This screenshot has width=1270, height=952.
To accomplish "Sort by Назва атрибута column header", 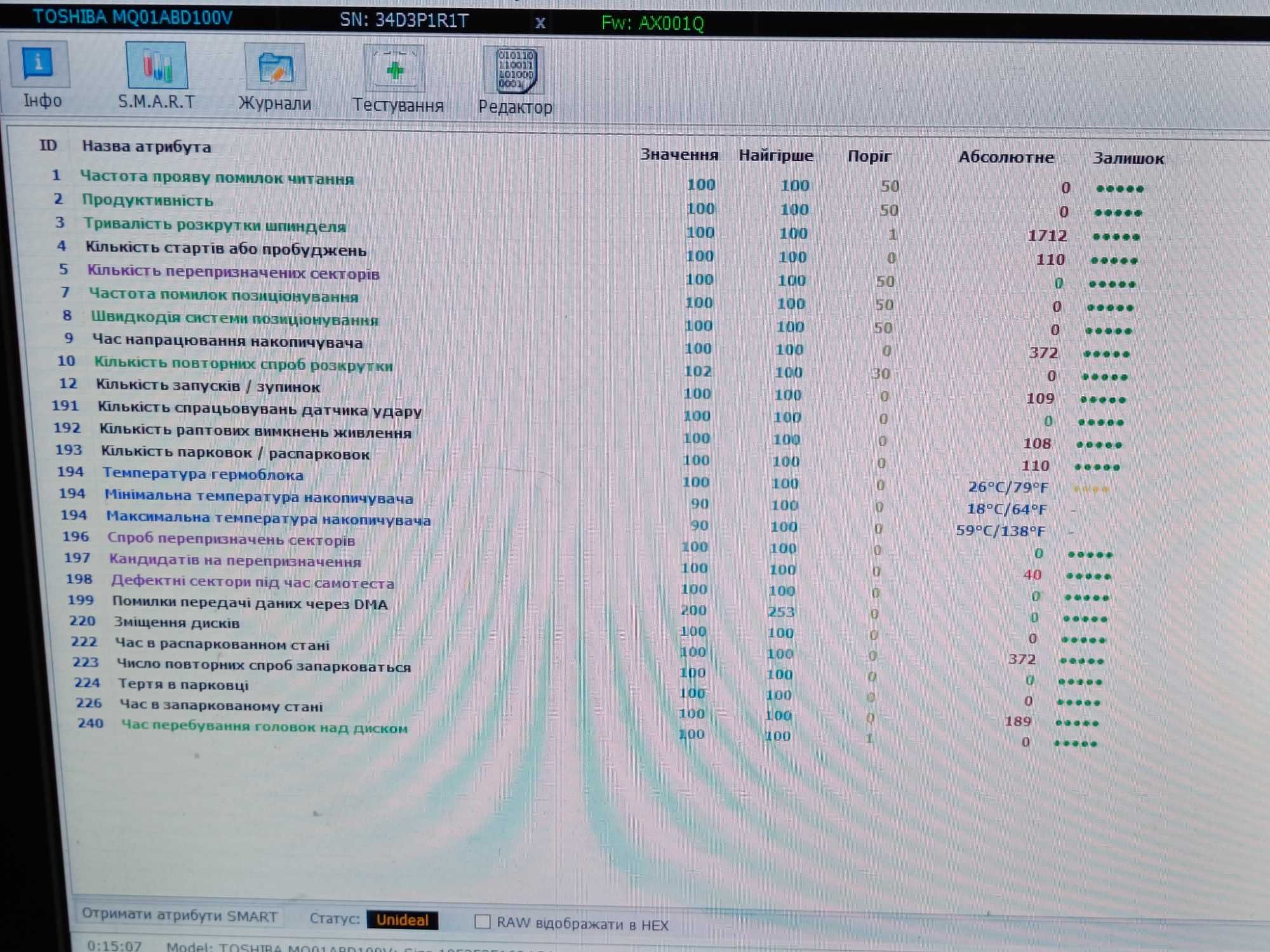I will [x=147, y=147].
